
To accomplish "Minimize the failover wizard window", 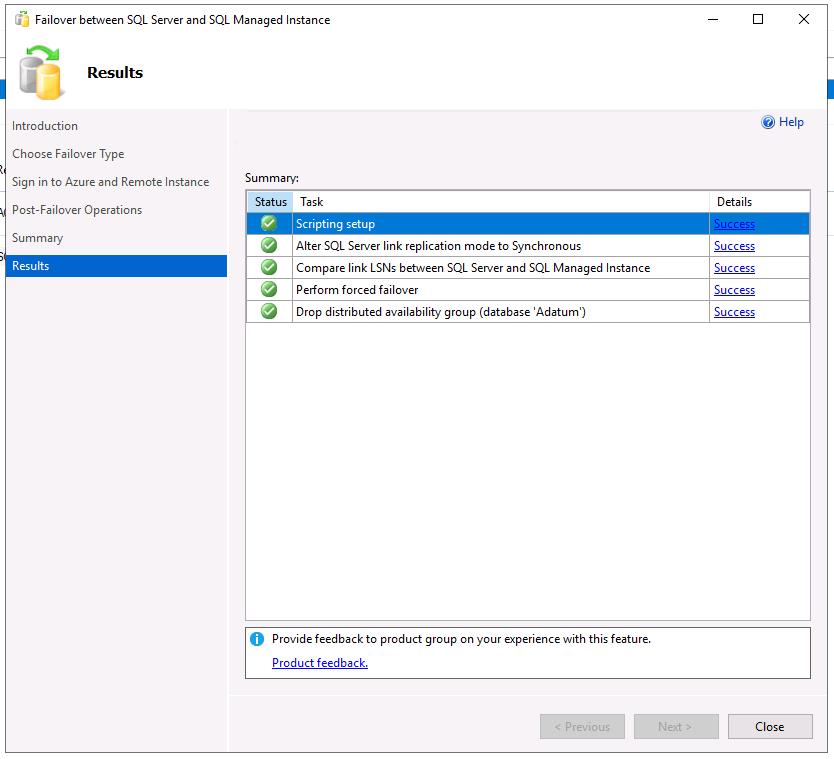I will coord(713,20).
